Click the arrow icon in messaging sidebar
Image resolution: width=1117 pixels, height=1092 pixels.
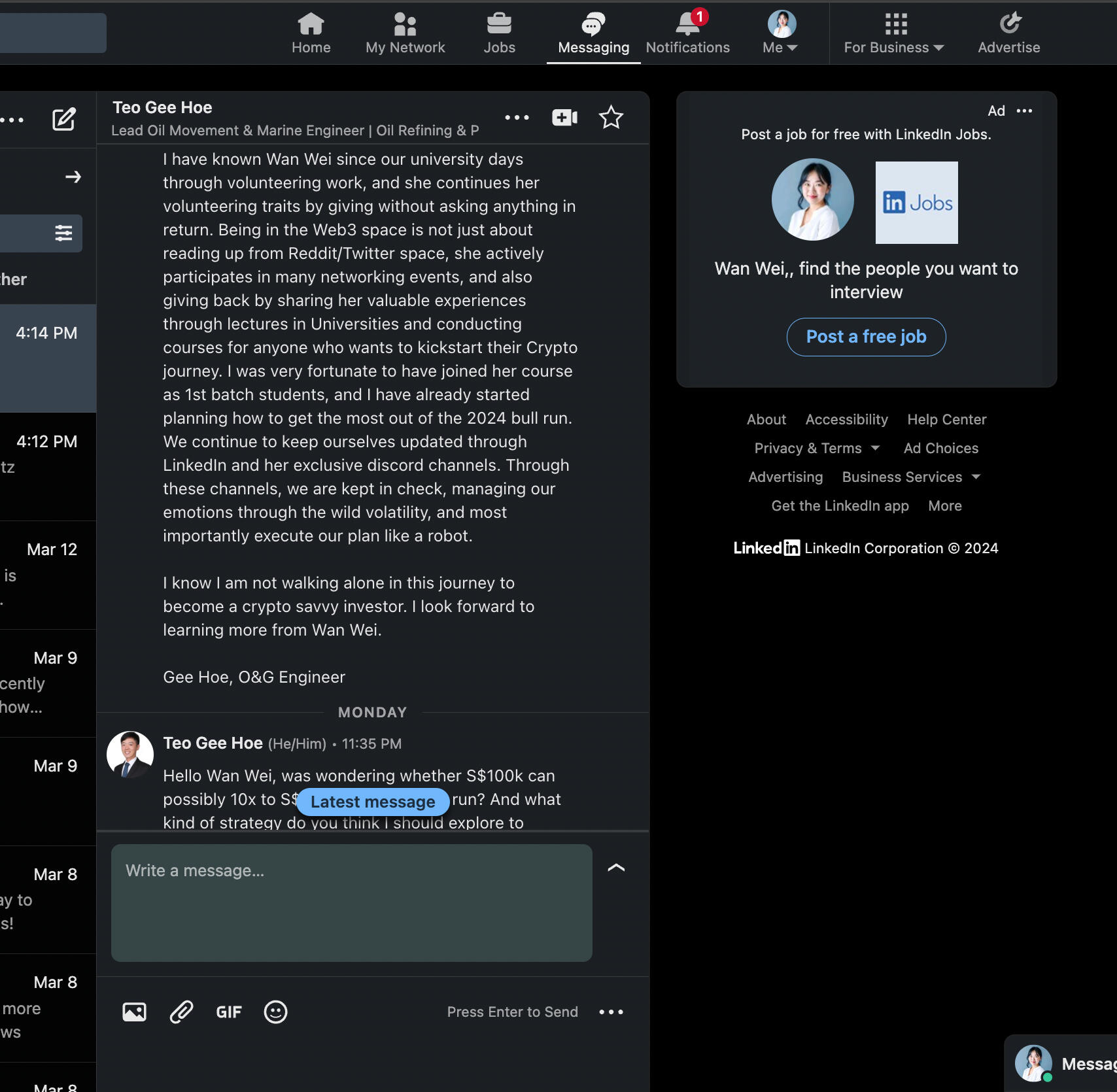click(x=73, y=177)
